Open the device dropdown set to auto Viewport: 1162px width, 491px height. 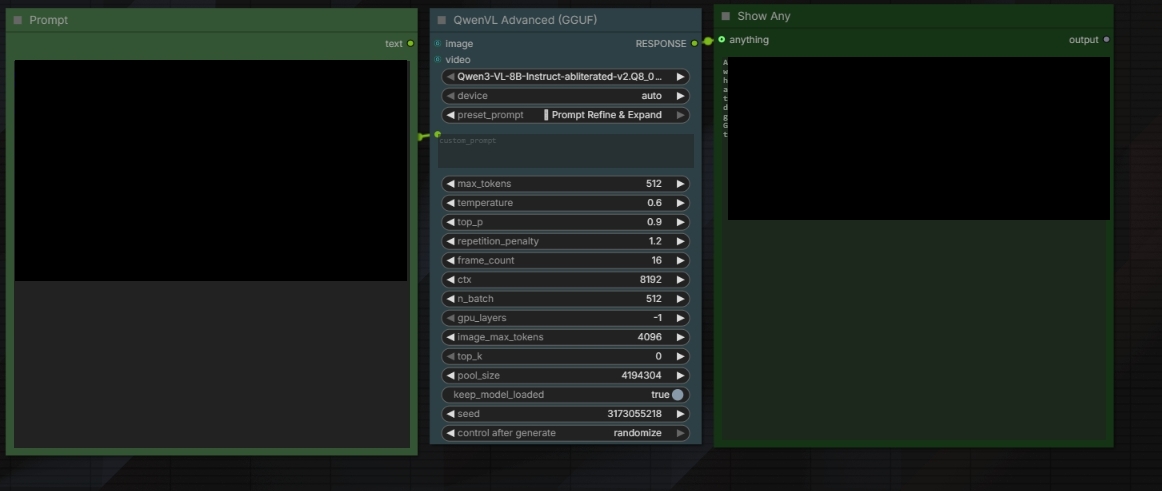[x=565, y=96]
